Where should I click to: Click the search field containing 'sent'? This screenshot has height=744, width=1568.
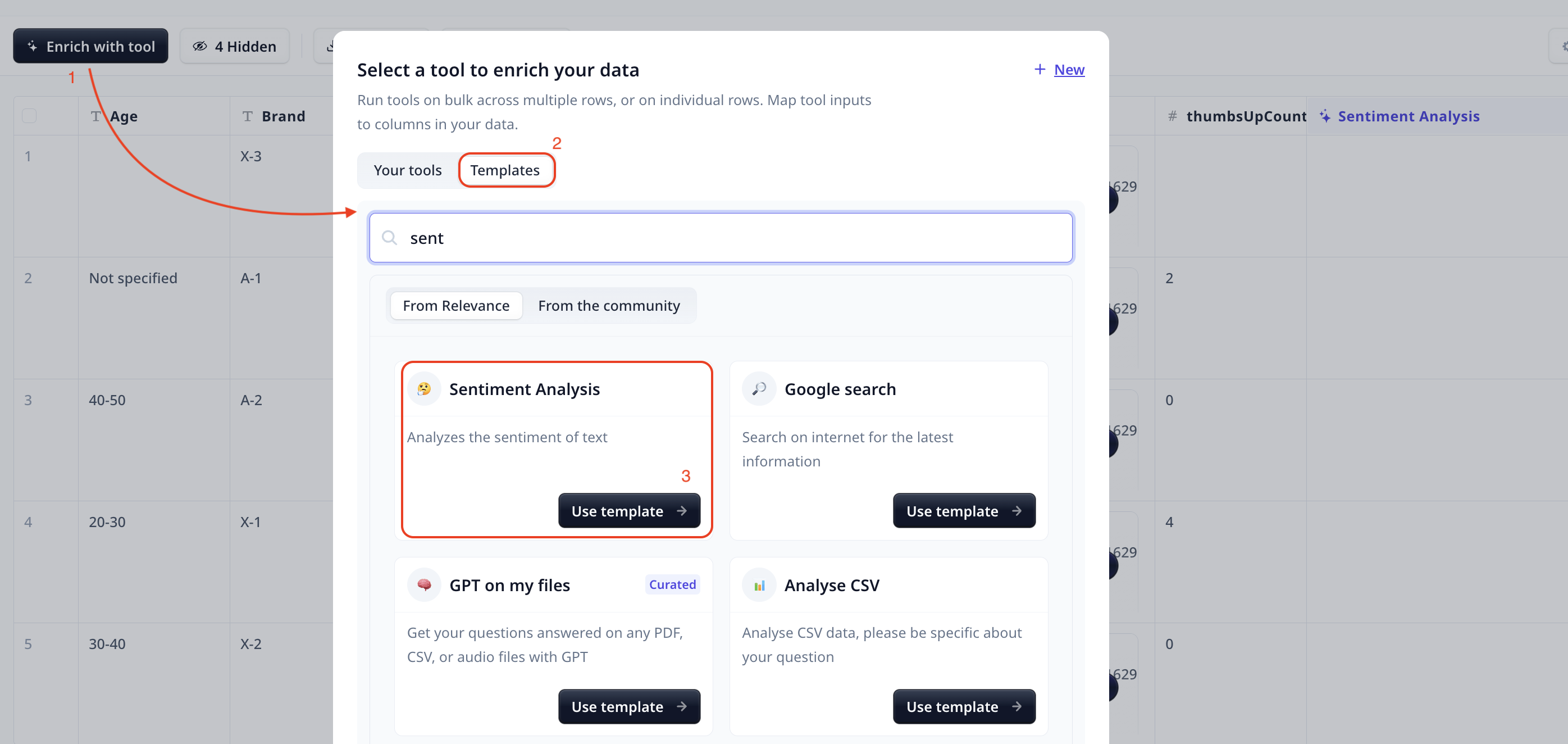point(721,238)
